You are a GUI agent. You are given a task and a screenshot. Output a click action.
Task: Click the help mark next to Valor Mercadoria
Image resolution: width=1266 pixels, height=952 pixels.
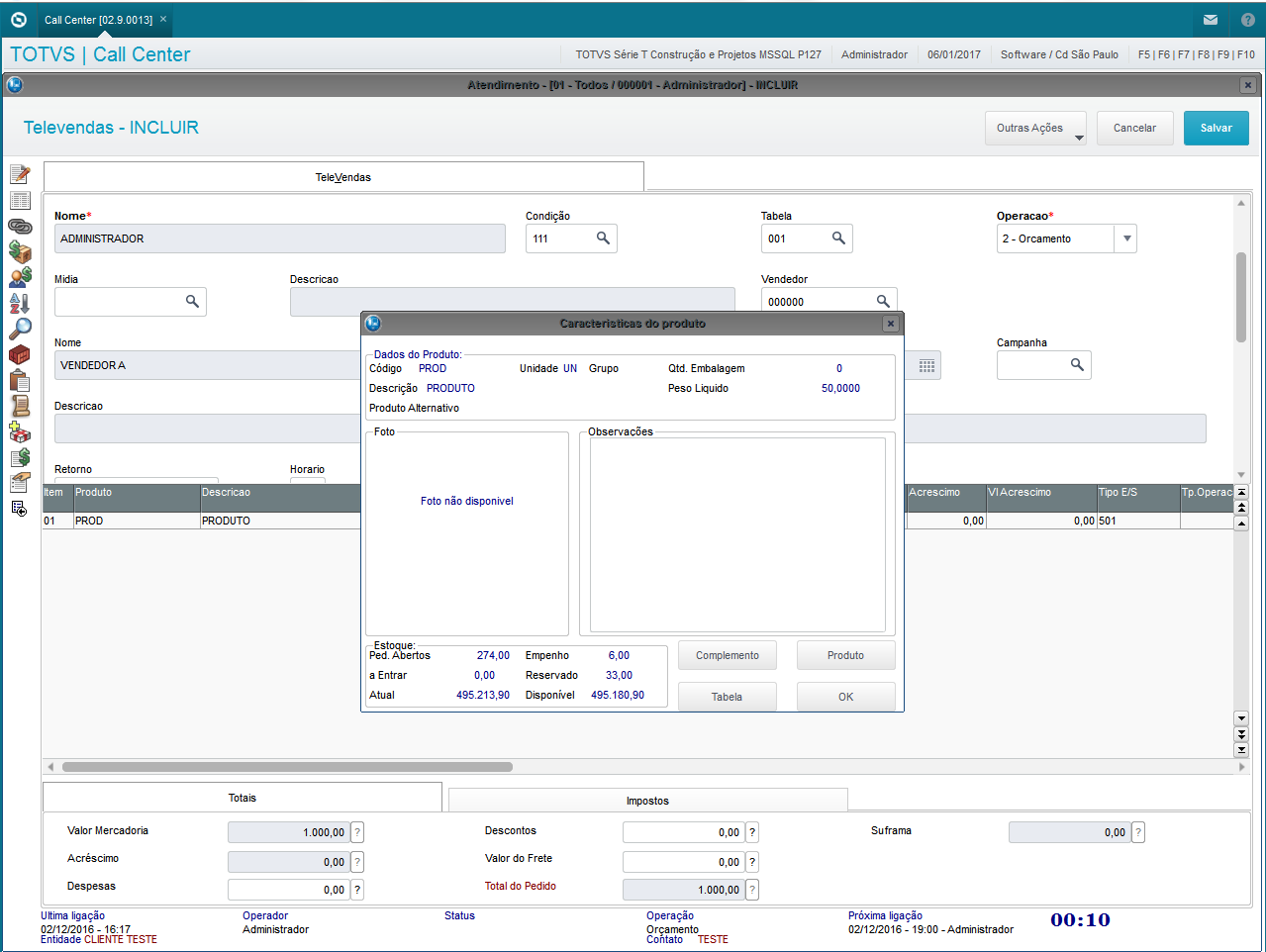click(357, 832)
